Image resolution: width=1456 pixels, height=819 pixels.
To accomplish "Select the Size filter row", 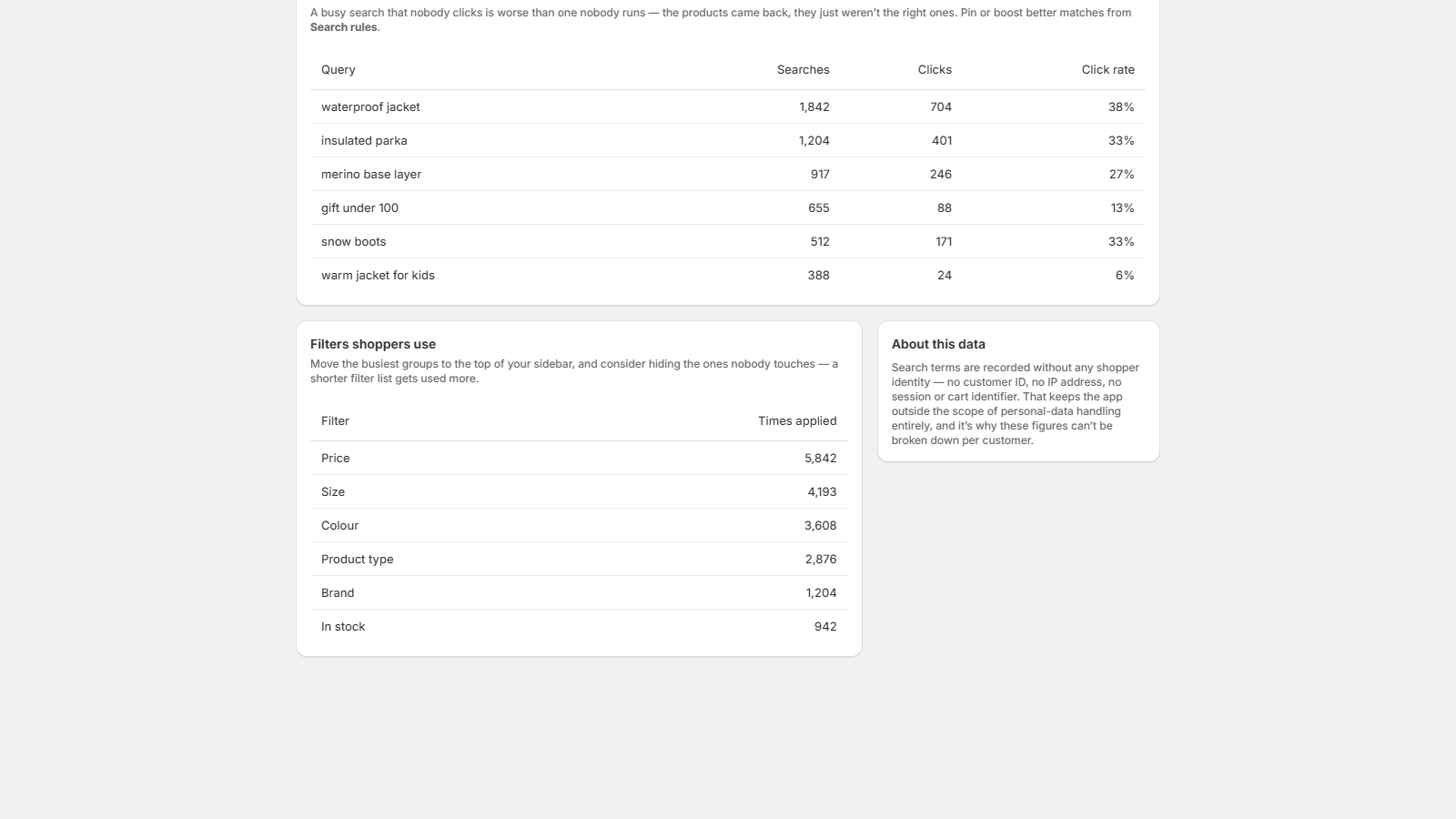I will pos(579,491).
